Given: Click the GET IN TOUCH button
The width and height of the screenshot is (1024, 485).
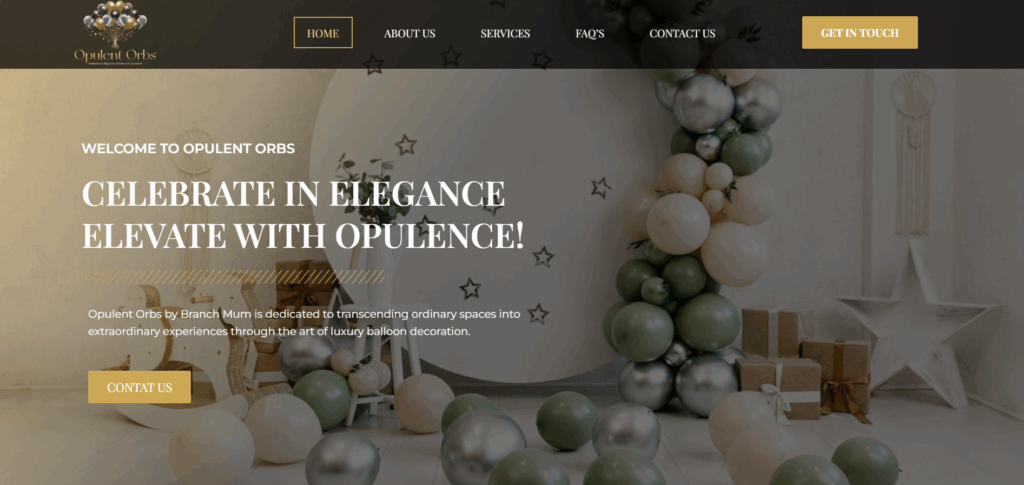Looking at the screenshot, I should 859,33.
